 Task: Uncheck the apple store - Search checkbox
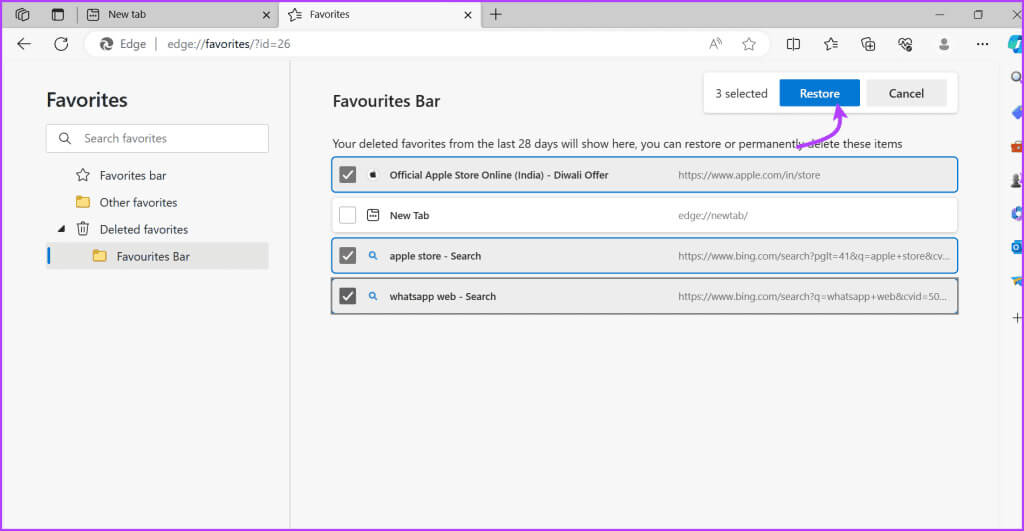(347, 256)
